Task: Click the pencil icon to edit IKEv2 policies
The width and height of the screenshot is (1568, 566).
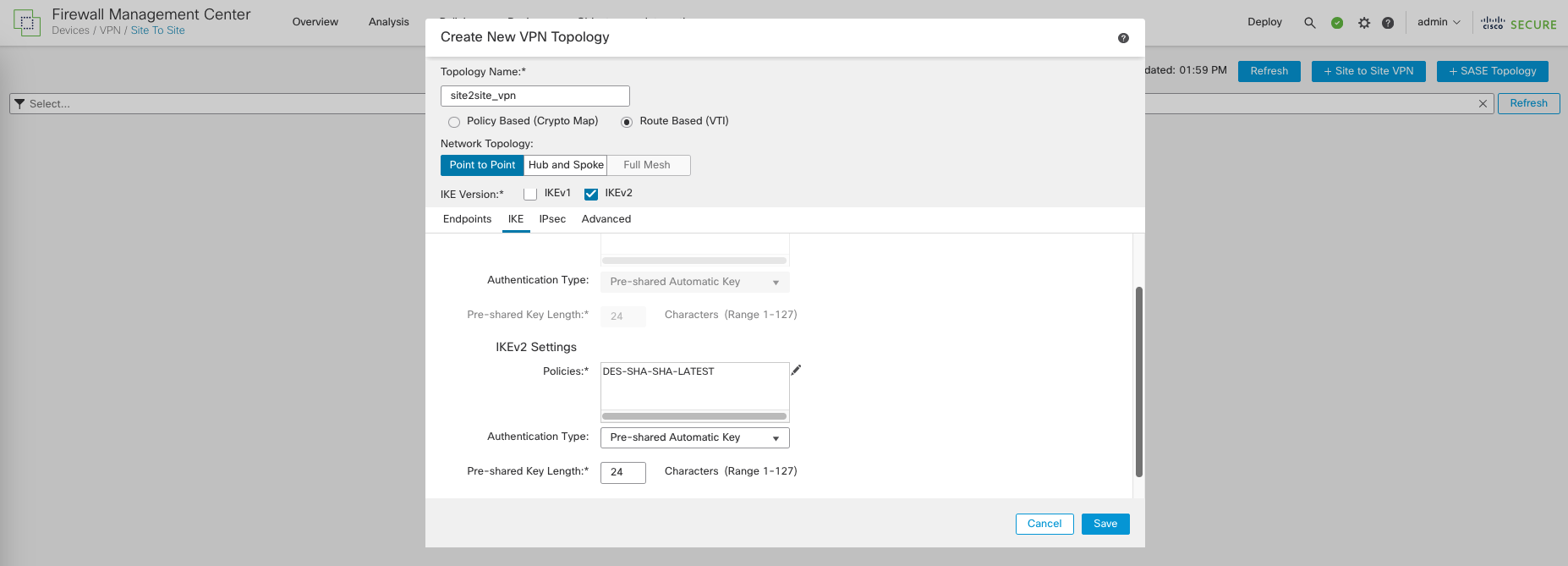Action: (x=796, y=371)
